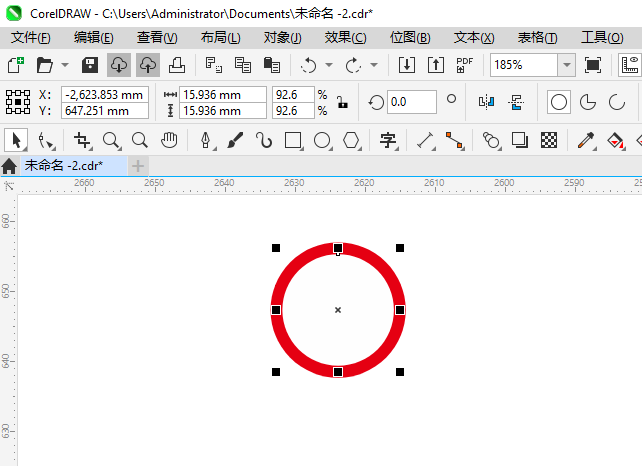Click the object width field
This screenshot has height=466, width=642.
[223, 95]
